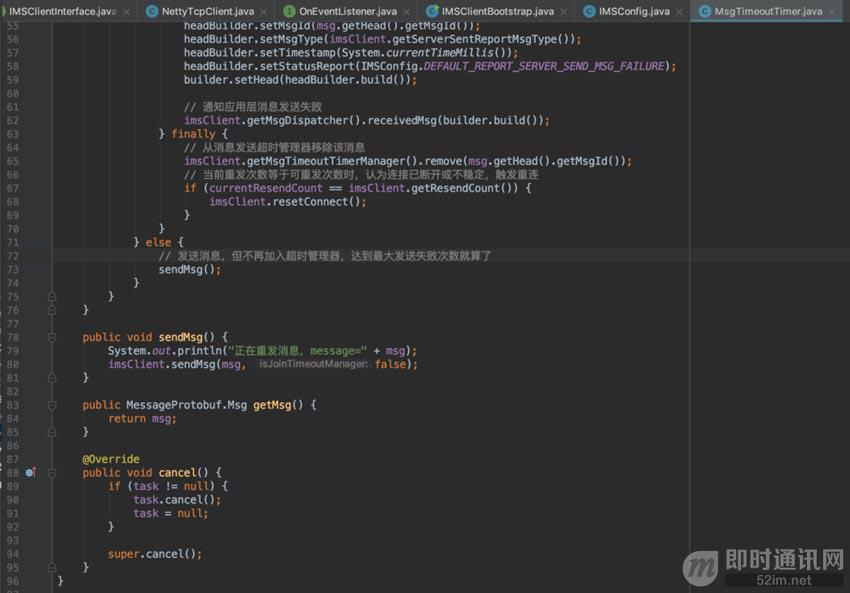
Task: Click the fold end marker on line 85
Action: [52, 432]
